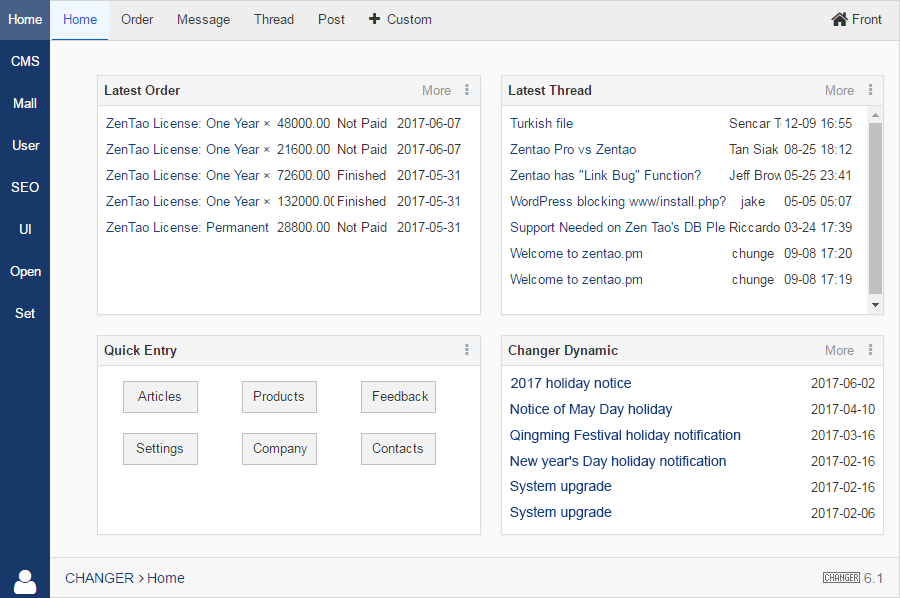The width and height of the screenshot is (900, 598).
Task: Switch to the Order tab
Action: click(137, 20)
